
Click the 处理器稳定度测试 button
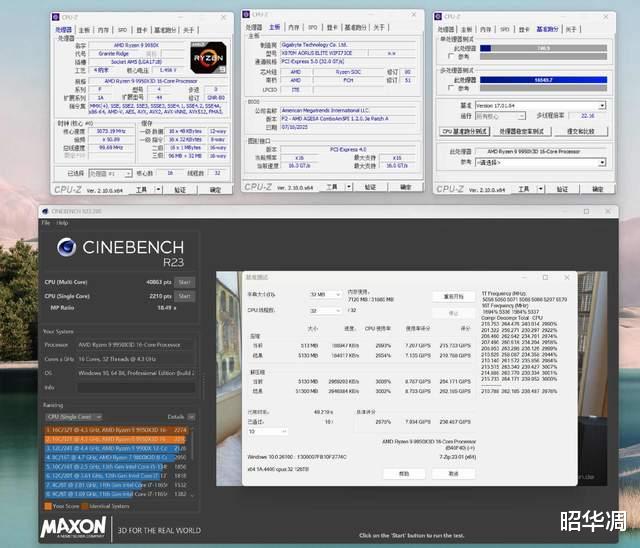click(522, 131)
